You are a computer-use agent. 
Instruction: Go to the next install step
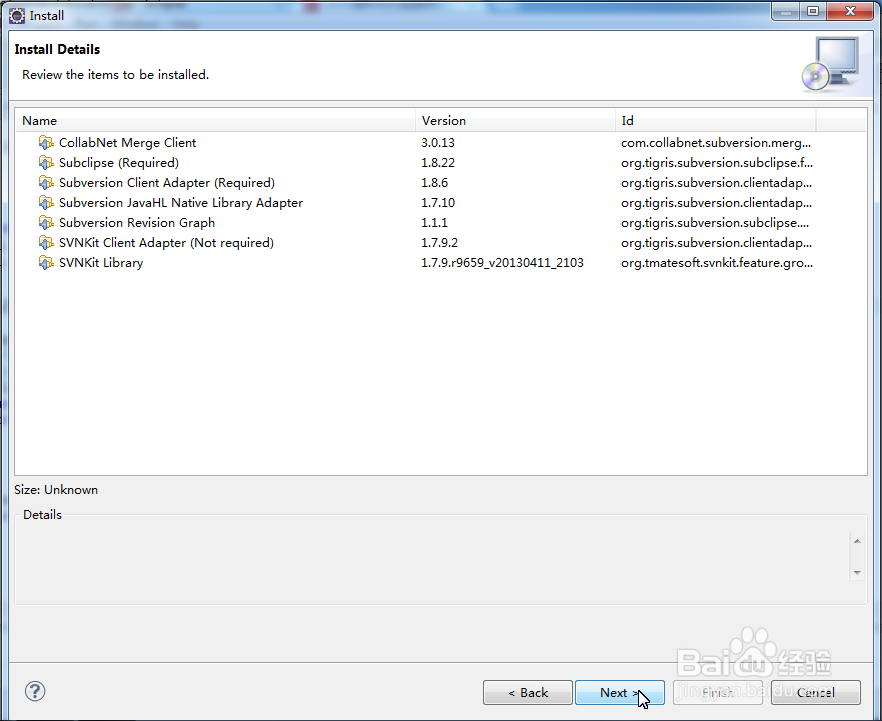point(619,692)
